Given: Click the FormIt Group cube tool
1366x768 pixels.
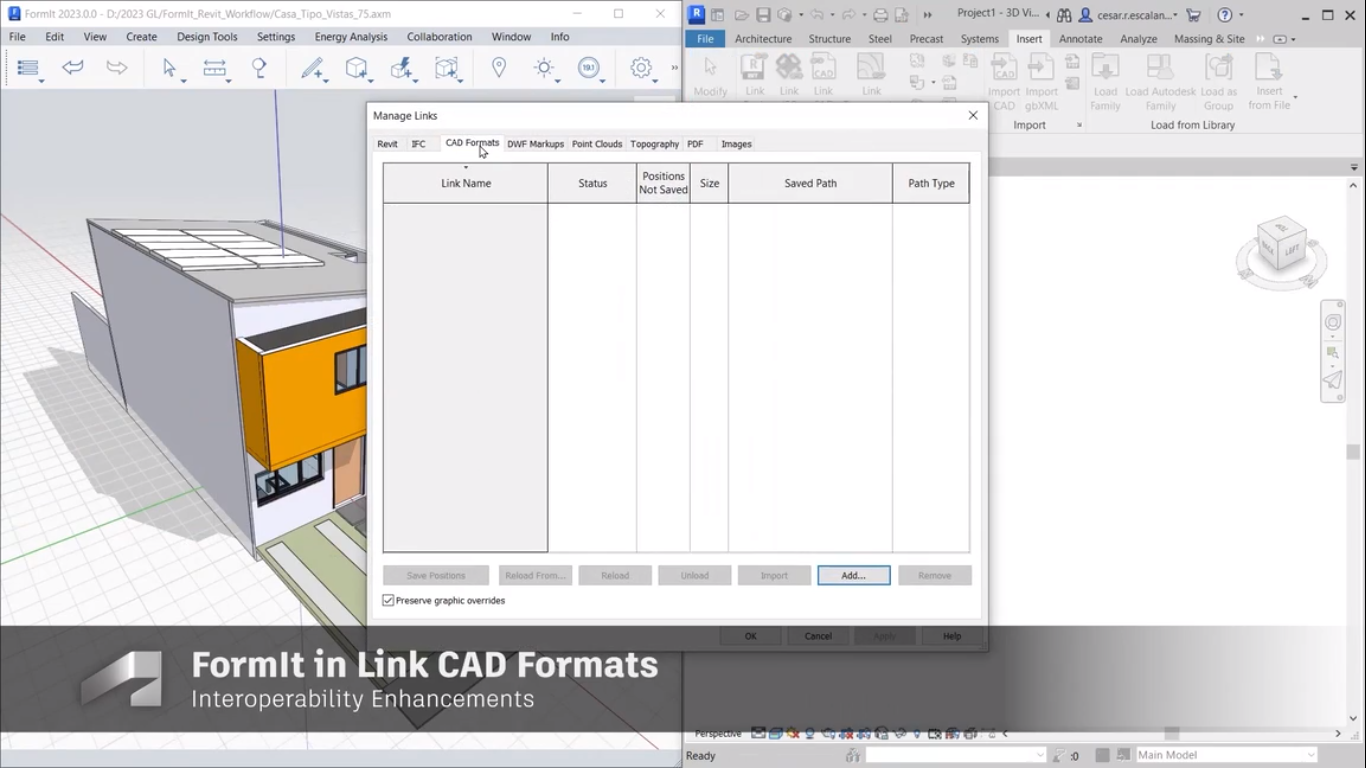Looking at the screenshot, I should click(x=446, y=67).
